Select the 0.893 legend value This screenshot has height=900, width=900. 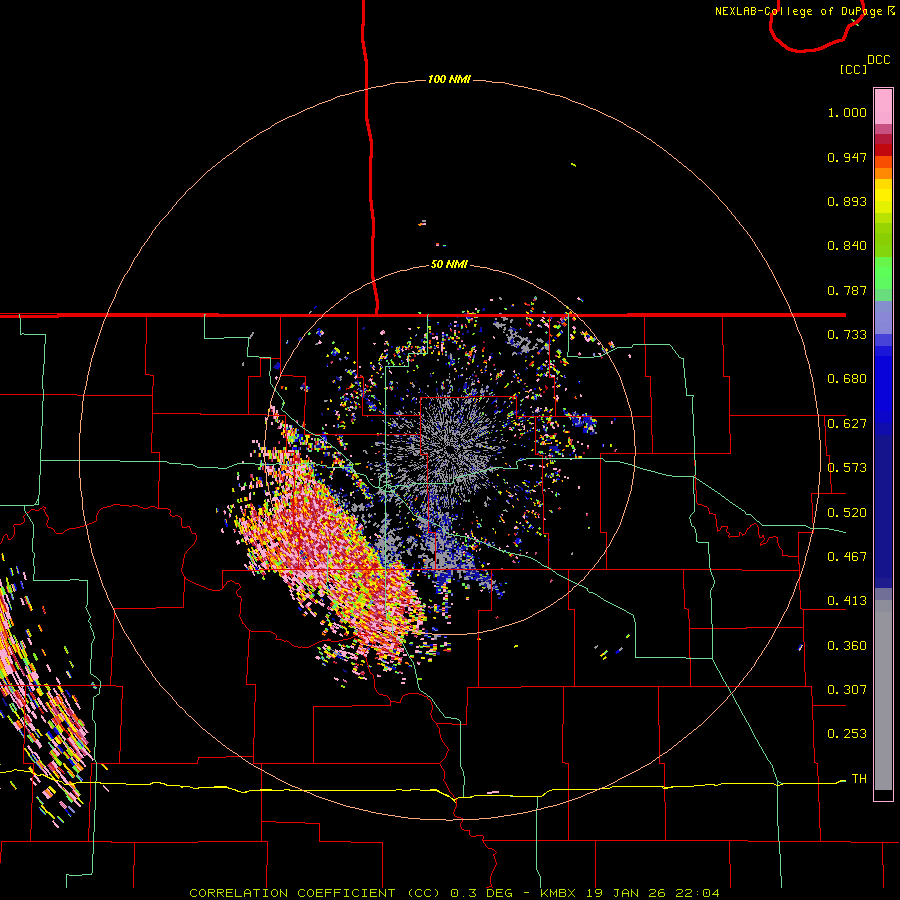[x=847, y=201]
